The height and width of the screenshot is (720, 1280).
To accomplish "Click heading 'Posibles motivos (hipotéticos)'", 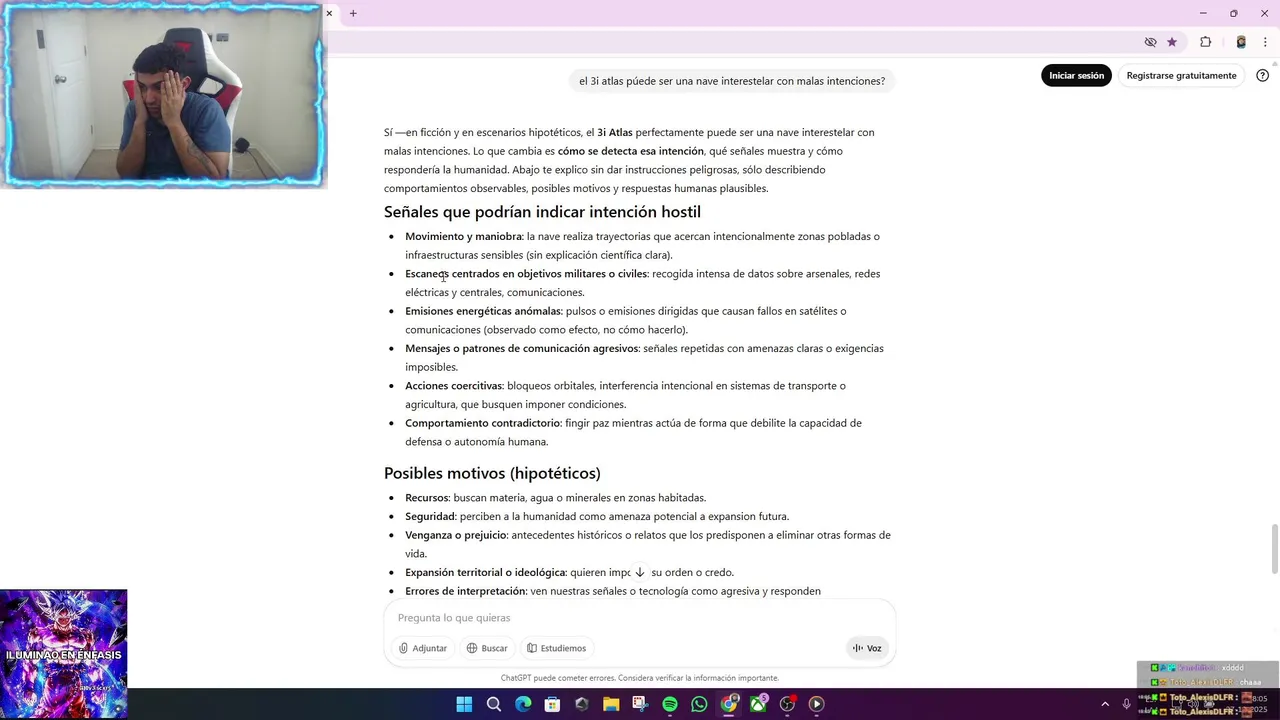I will click(x=492, y=473).
